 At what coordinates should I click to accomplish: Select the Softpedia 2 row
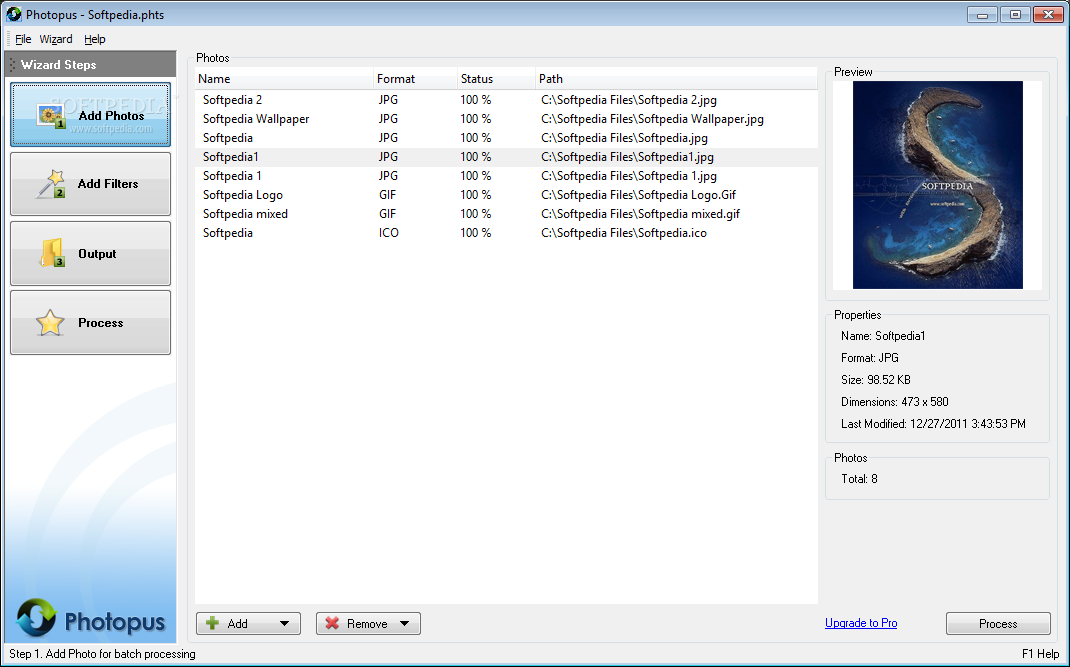pos(506,100)
